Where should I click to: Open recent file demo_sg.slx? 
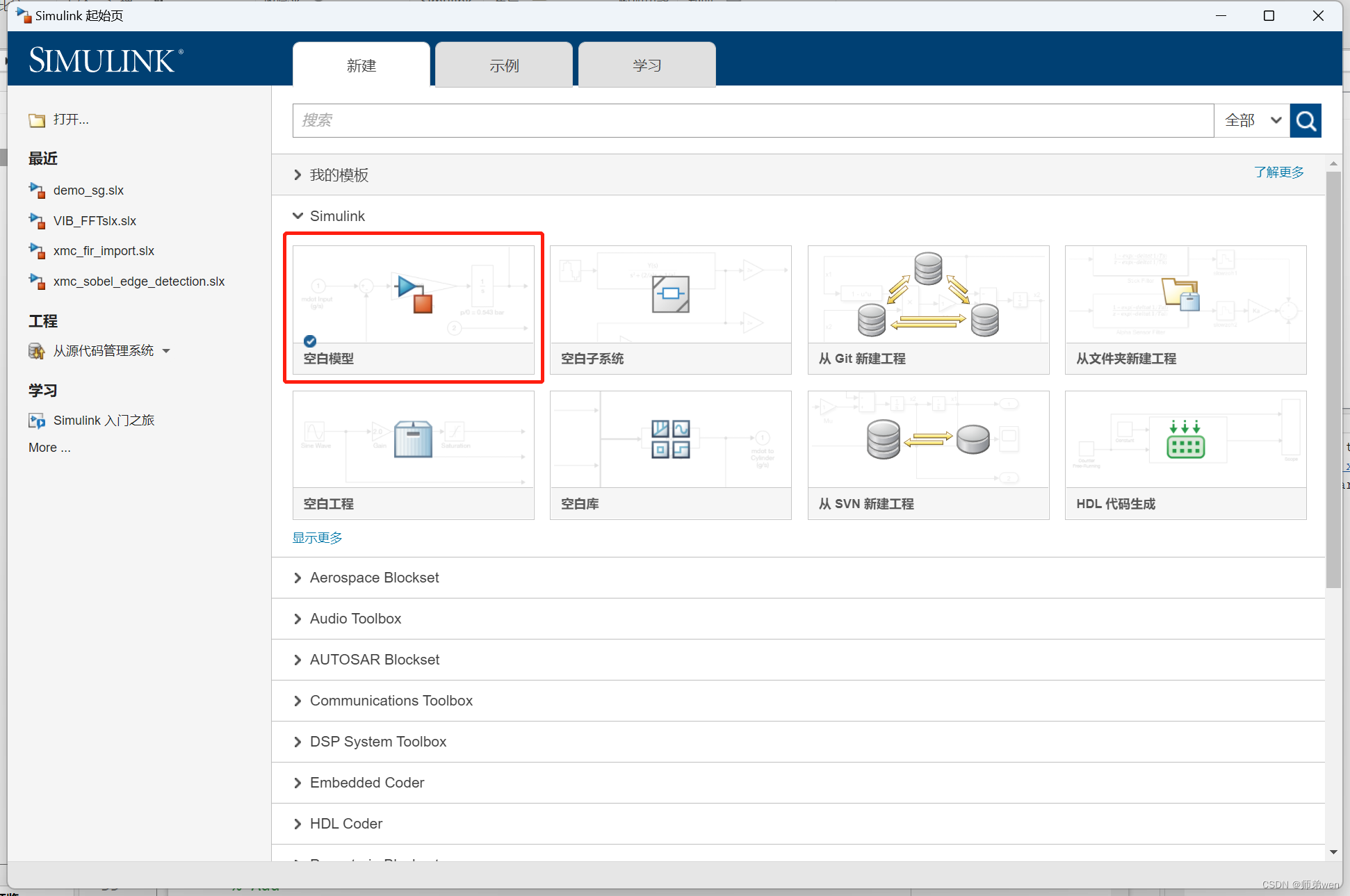tap(88, 190)
